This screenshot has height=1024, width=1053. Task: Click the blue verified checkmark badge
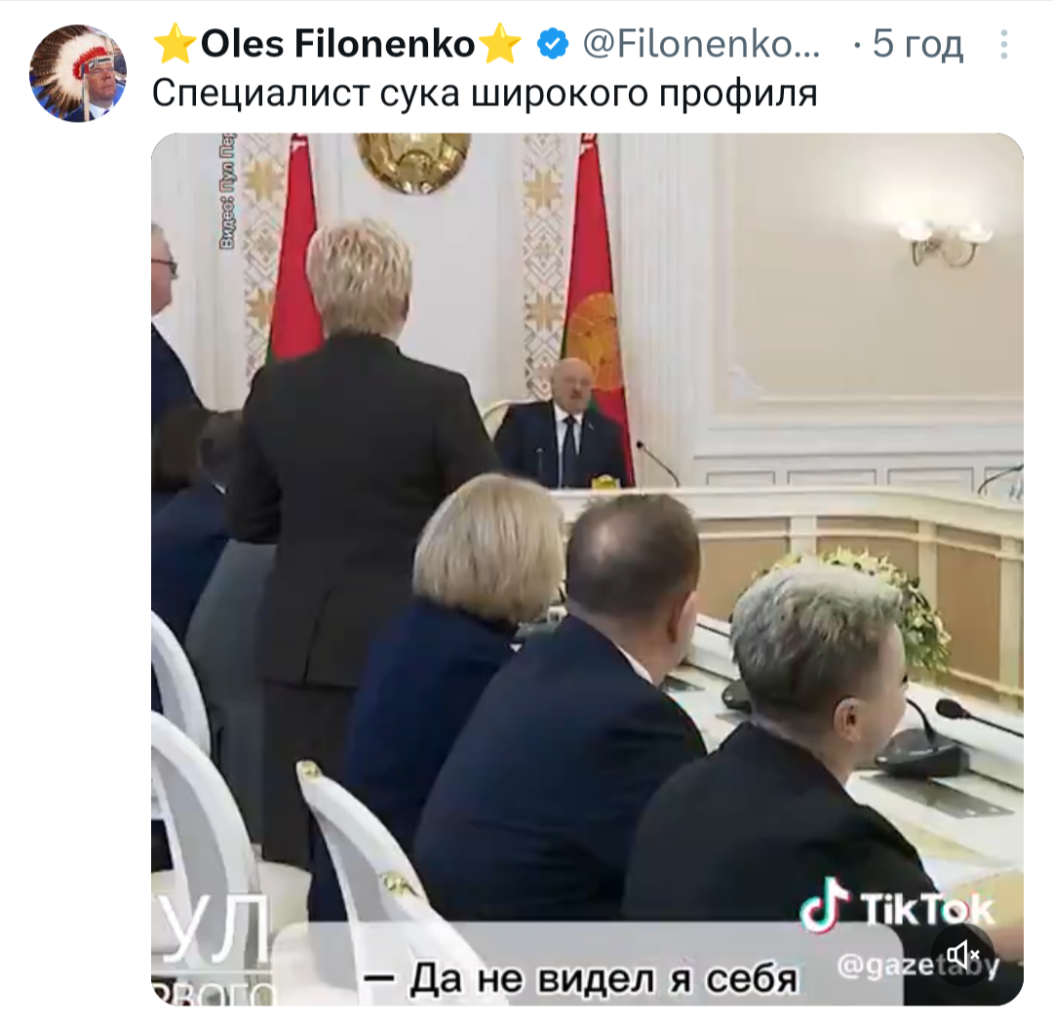[553, 44]
